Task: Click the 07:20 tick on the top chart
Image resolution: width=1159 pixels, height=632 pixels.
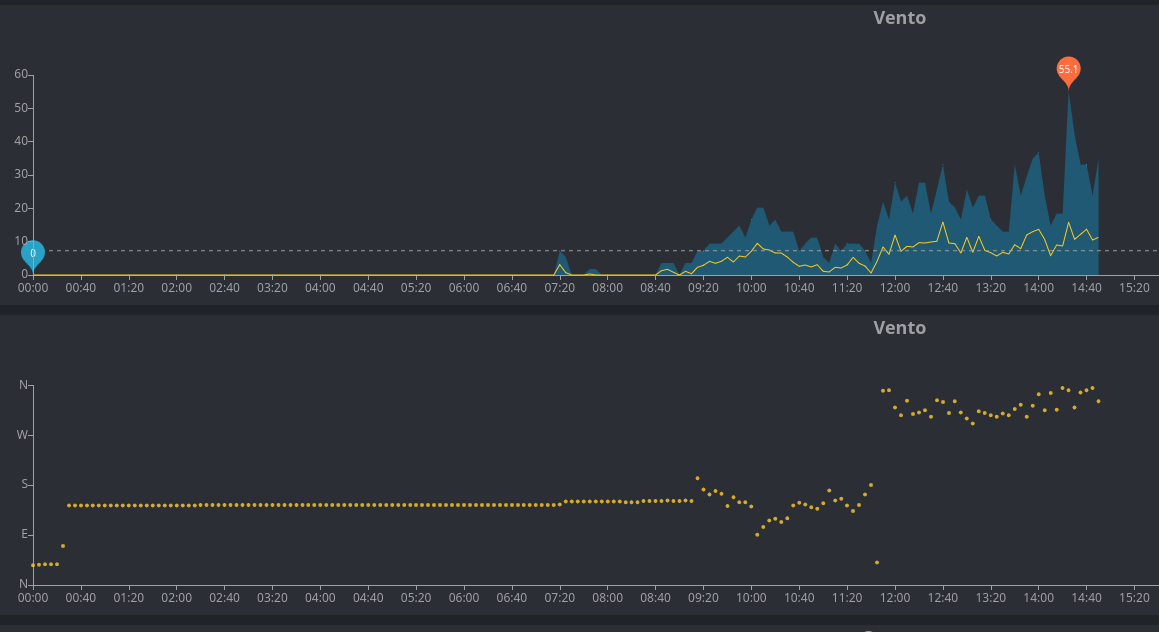Action: 560,288
